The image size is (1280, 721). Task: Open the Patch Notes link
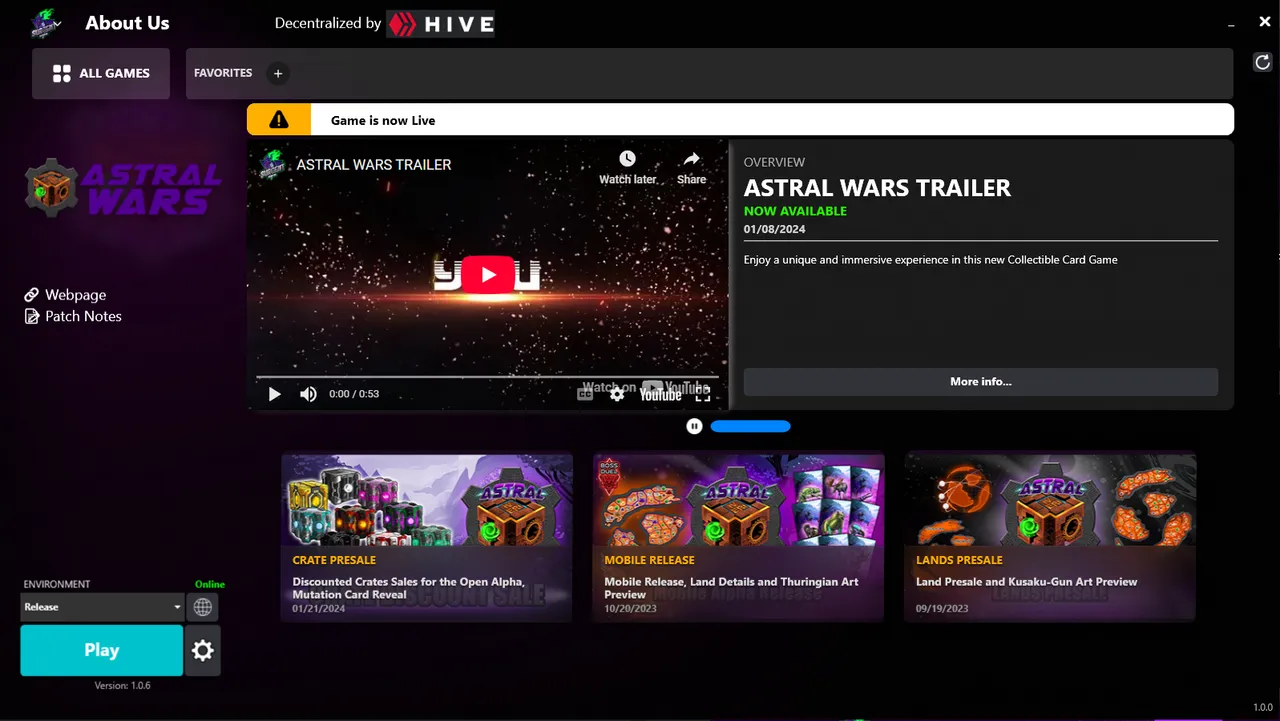73,316
